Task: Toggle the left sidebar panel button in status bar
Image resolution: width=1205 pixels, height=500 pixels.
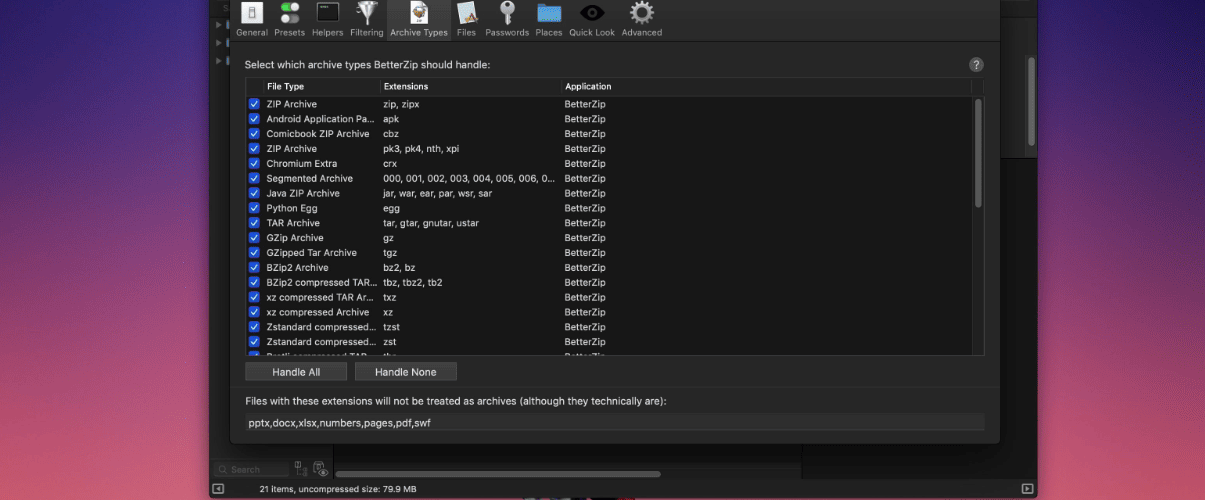Action: point(218,489)
